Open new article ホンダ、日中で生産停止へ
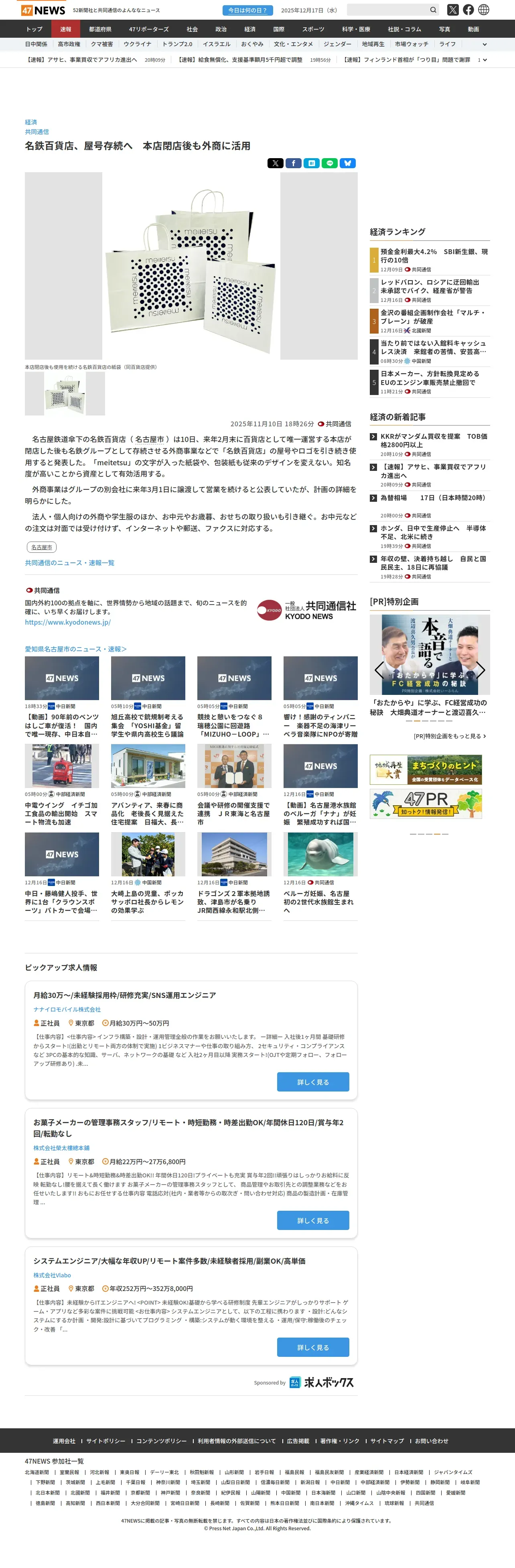 click(433, 533)
